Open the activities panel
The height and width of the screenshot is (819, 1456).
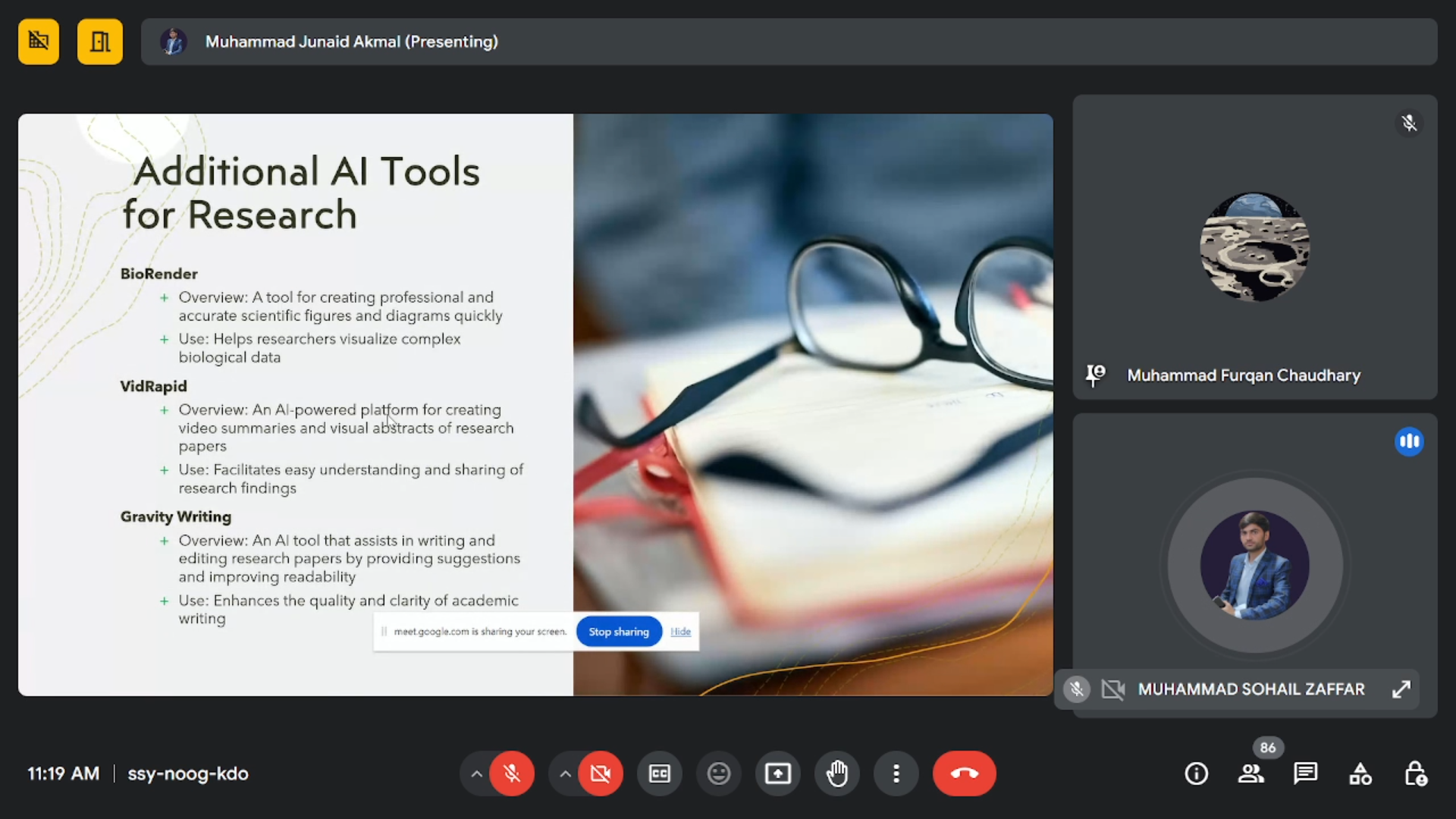point(1360,773)
